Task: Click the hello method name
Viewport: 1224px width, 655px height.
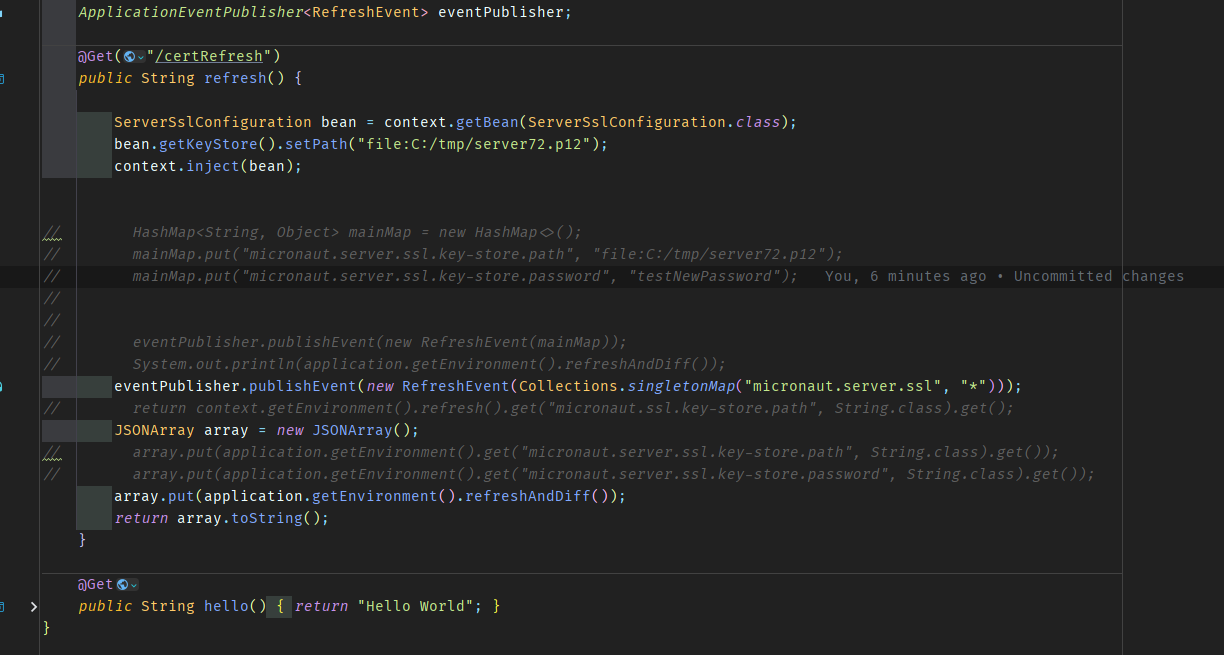Action: (x=226, y=606)
